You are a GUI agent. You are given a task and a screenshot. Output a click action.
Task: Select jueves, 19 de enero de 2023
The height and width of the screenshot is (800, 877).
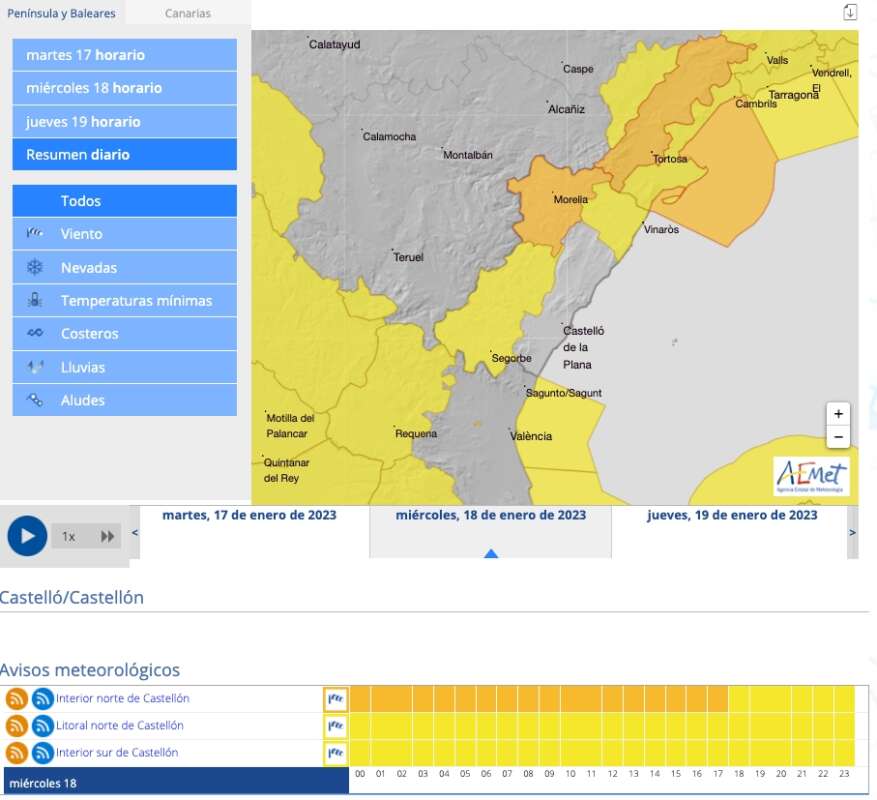click(x=732, y=516)
